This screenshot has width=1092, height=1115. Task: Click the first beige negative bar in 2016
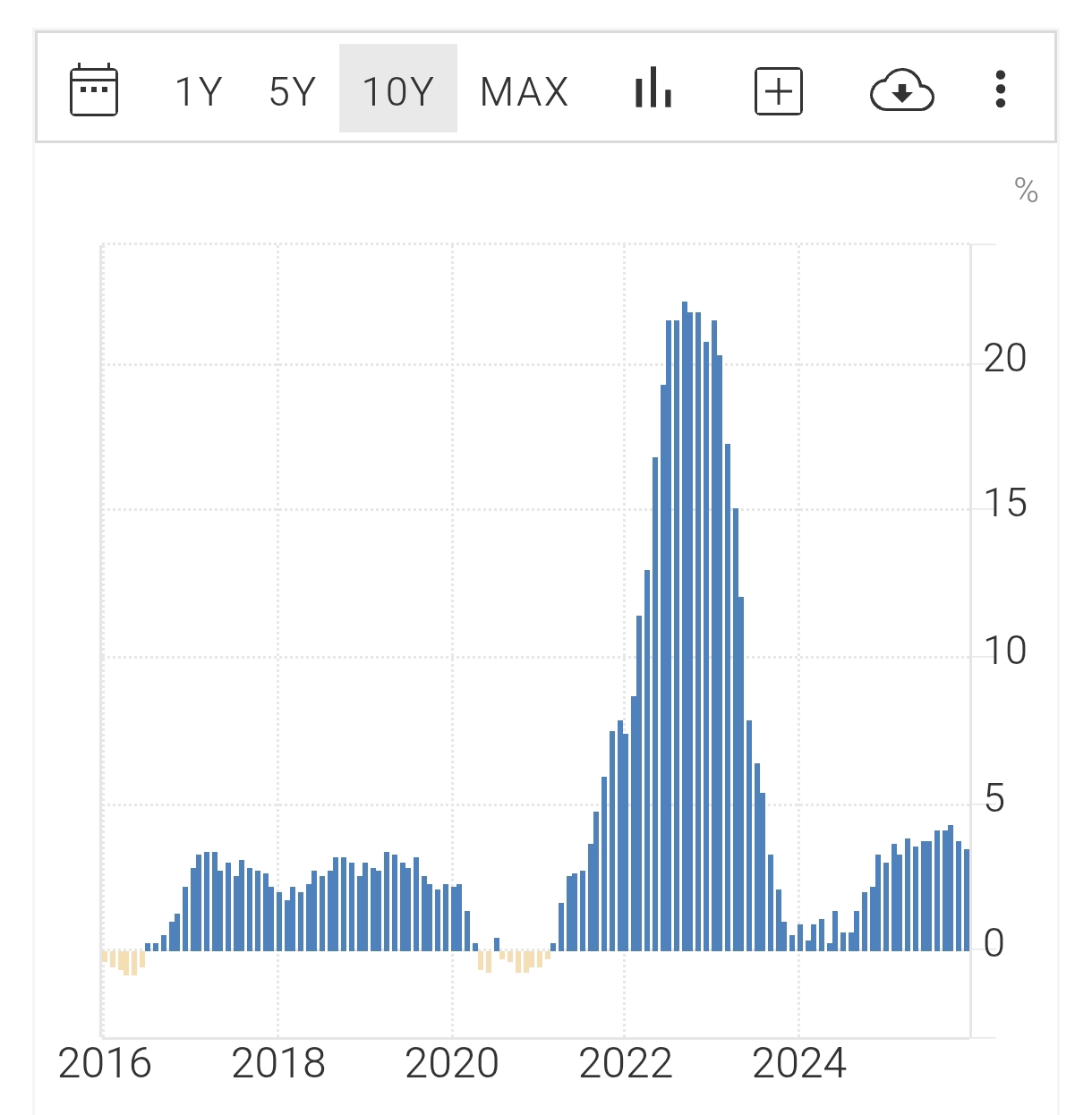coord(105,957)
